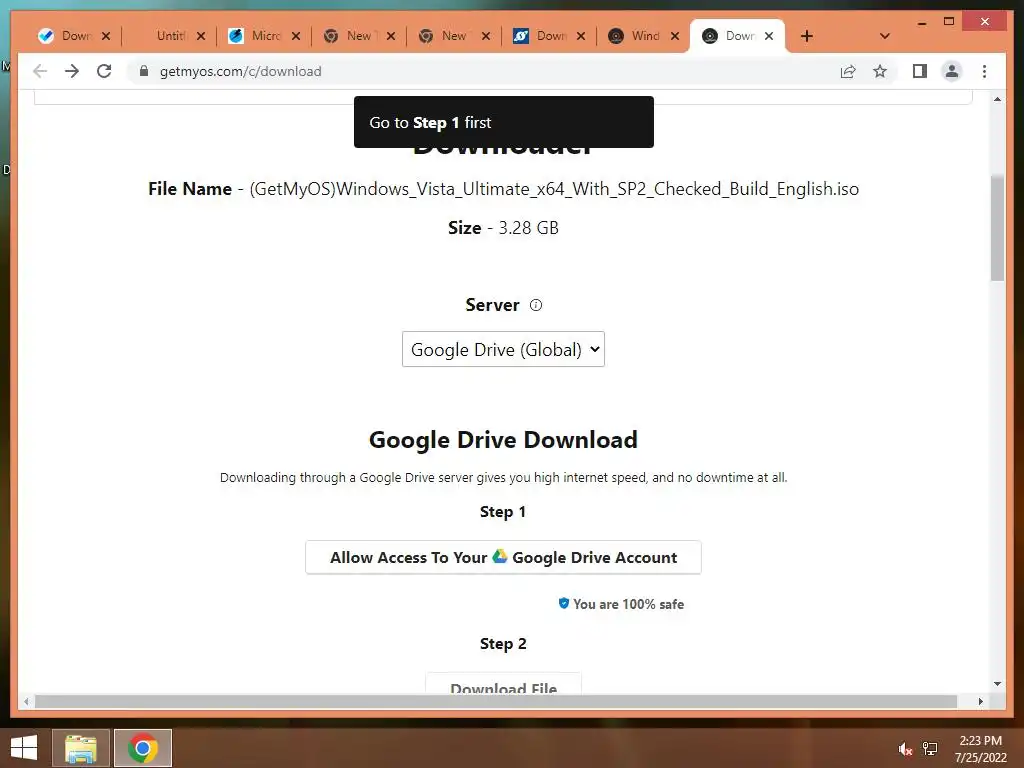
Task: Click the muted volume tray icon
Action: [x=905, y=749]
